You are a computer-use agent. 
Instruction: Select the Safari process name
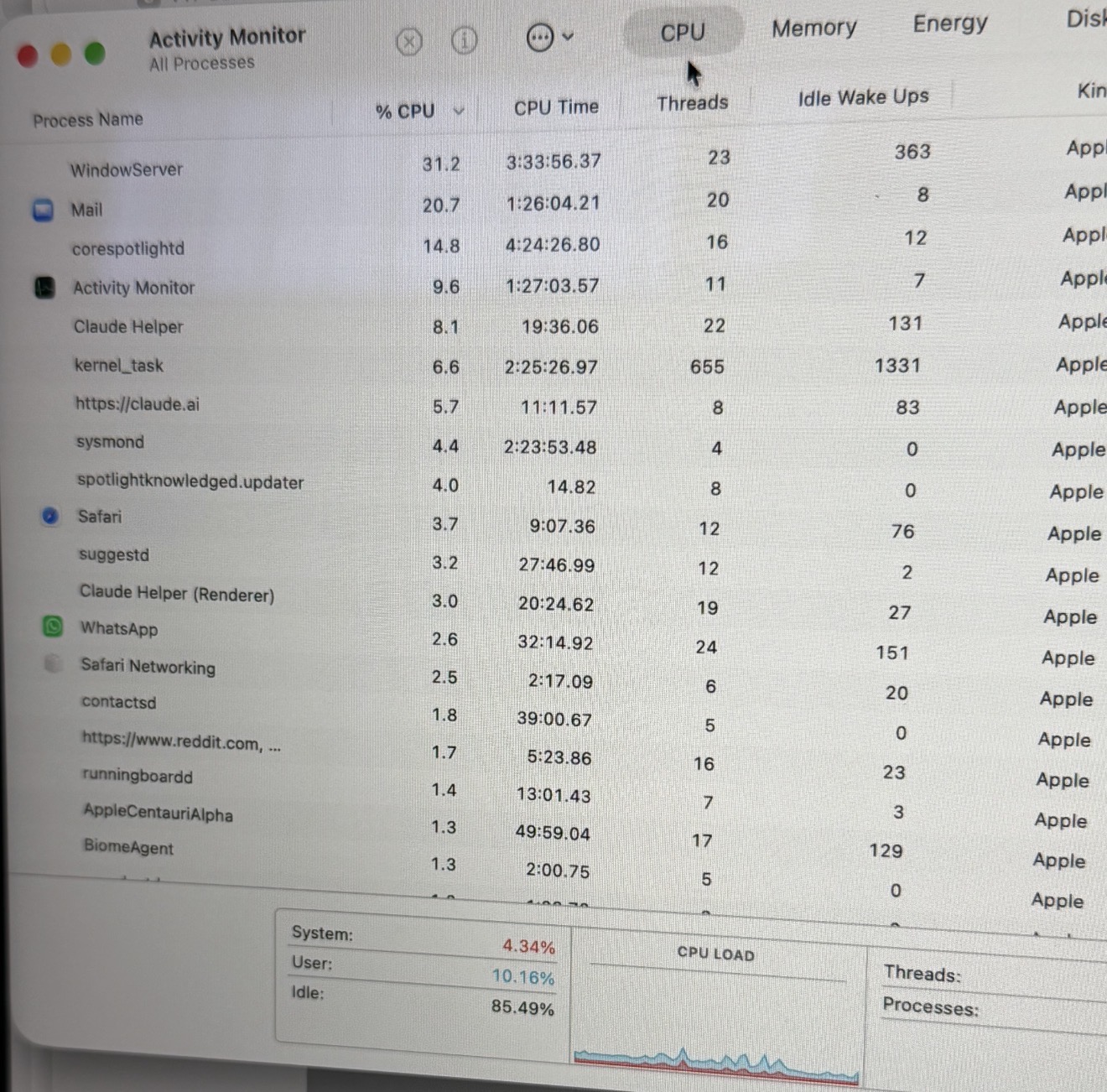click(100, 517)
